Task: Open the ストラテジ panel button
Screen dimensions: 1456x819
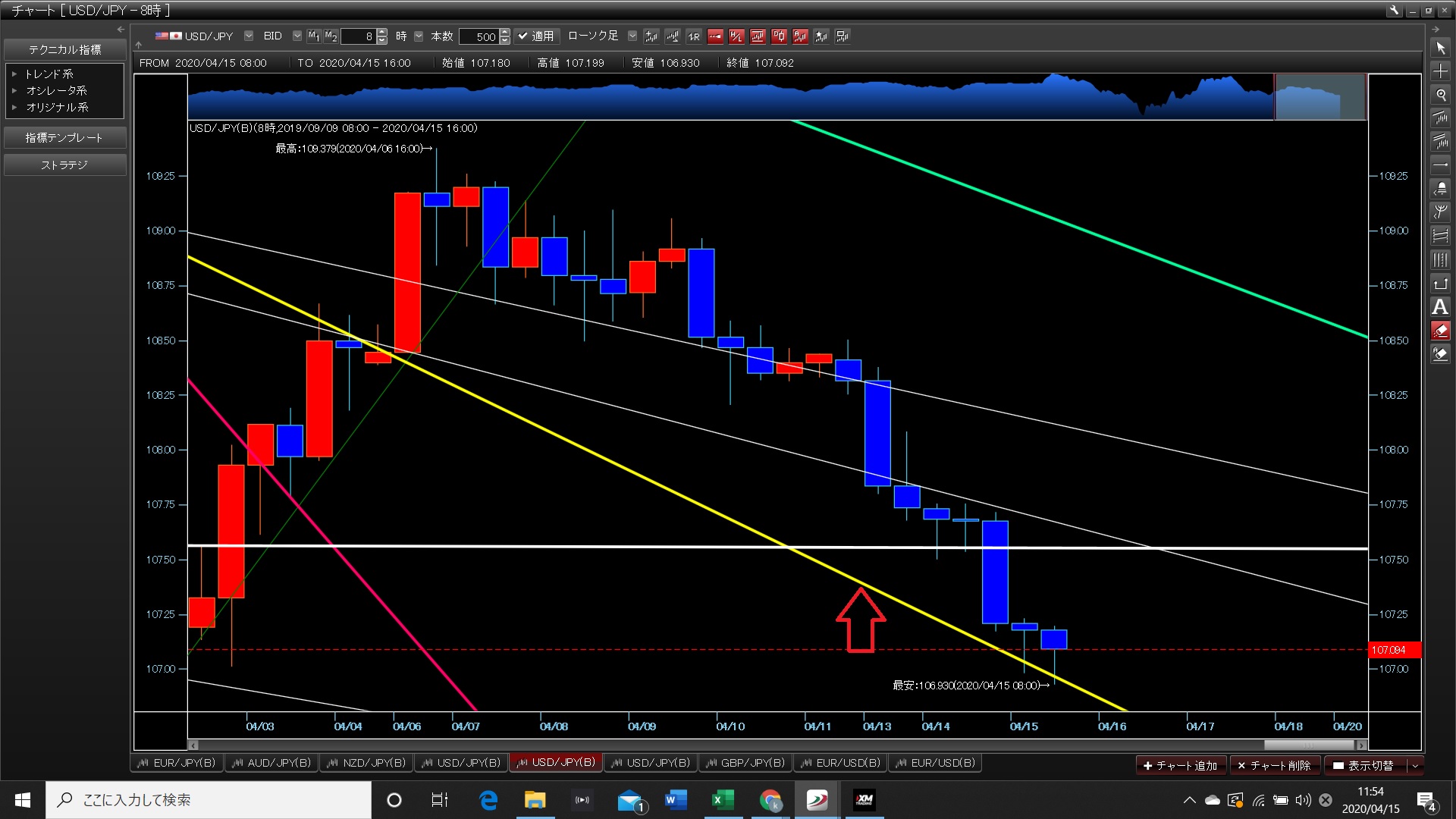Action: coord(64,165)
